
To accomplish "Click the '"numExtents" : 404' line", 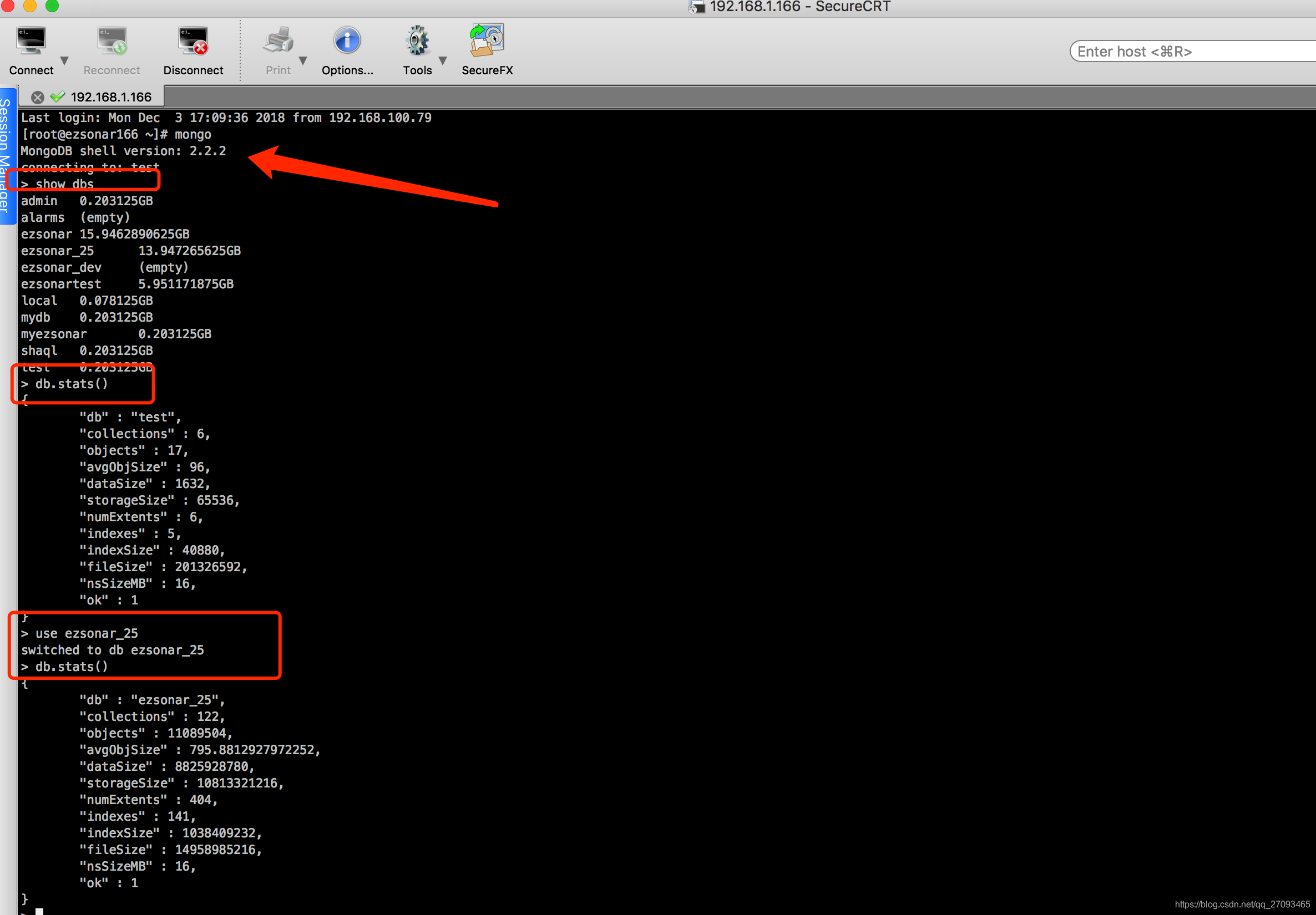I will click(x=149, y=800).
